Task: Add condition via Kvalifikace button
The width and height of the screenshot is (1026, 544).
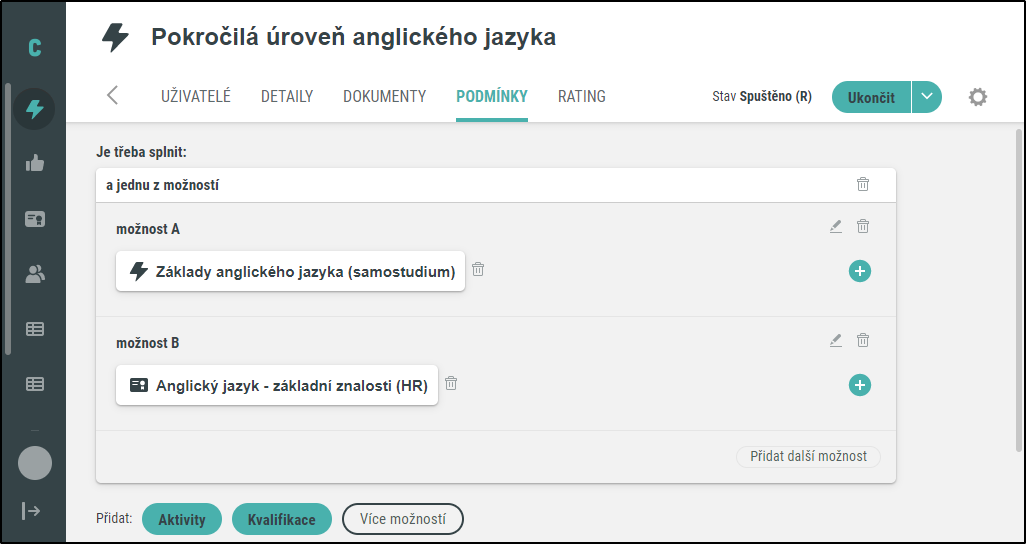Action: pos(282,520)
